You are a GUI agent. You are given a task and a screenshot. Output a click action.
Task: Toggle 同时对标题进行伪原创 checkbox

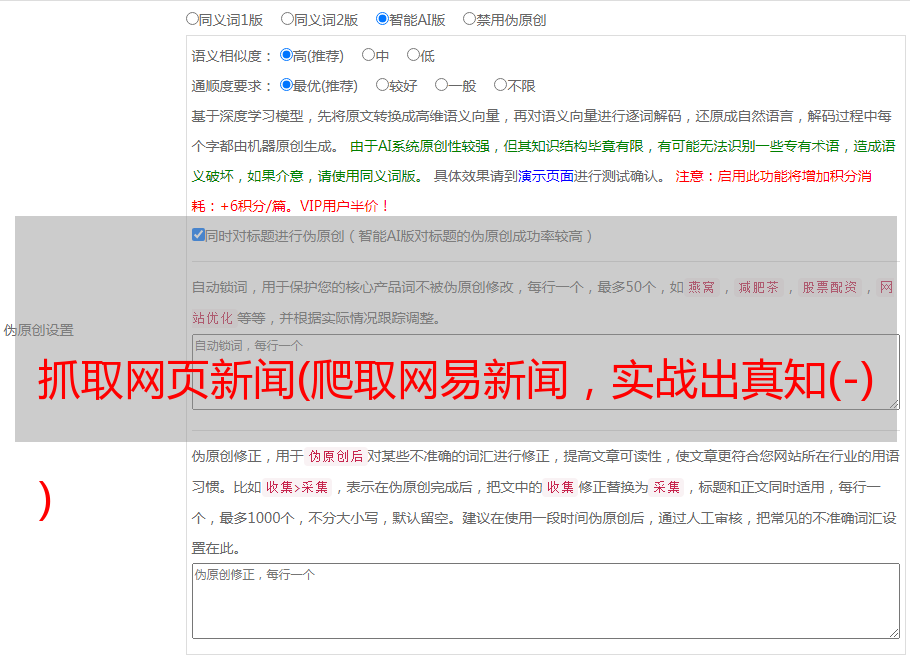click(198, 235)
